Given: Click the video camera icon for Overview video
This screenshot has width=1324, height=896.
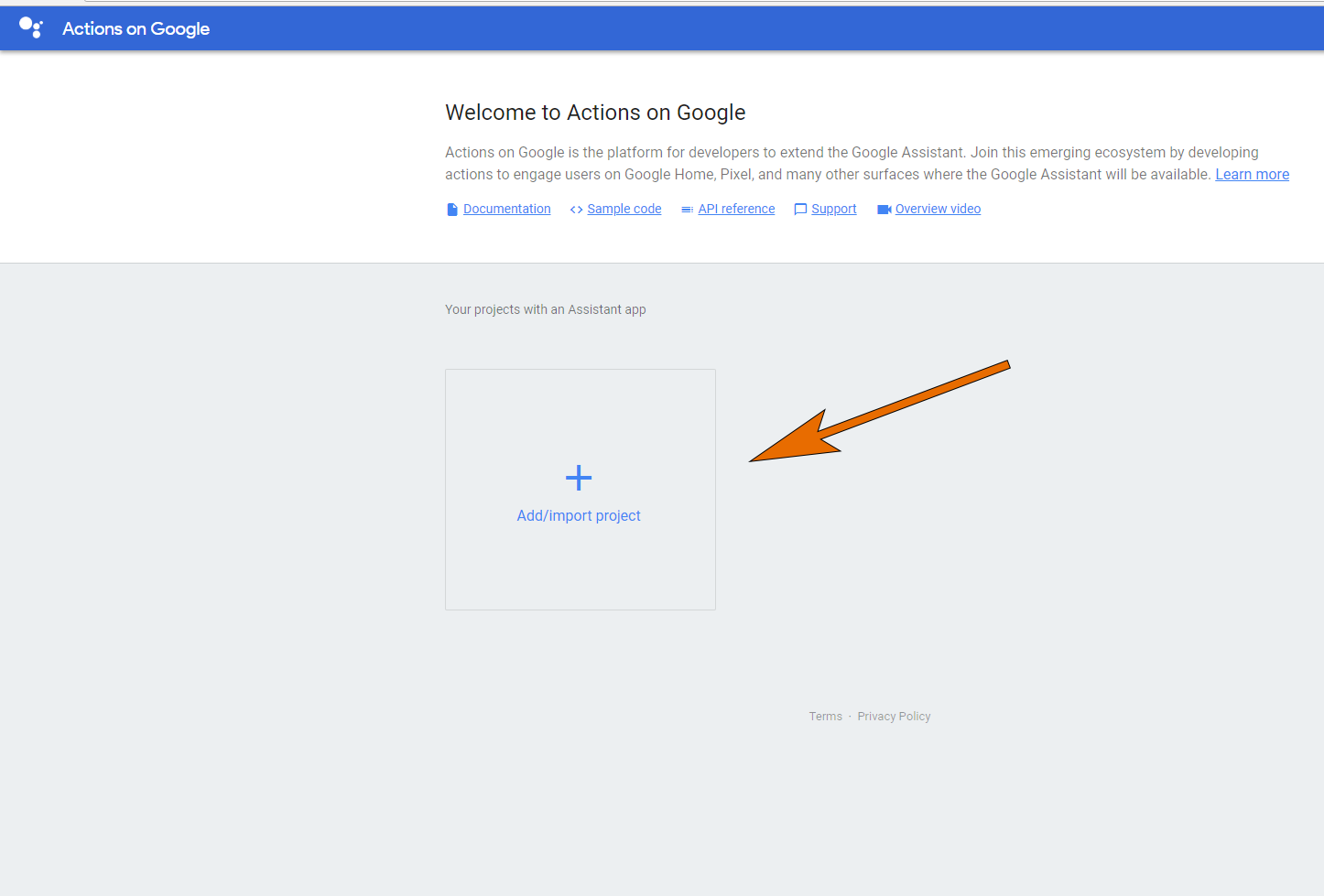Looking at the screenshot, I should point(884,209).
